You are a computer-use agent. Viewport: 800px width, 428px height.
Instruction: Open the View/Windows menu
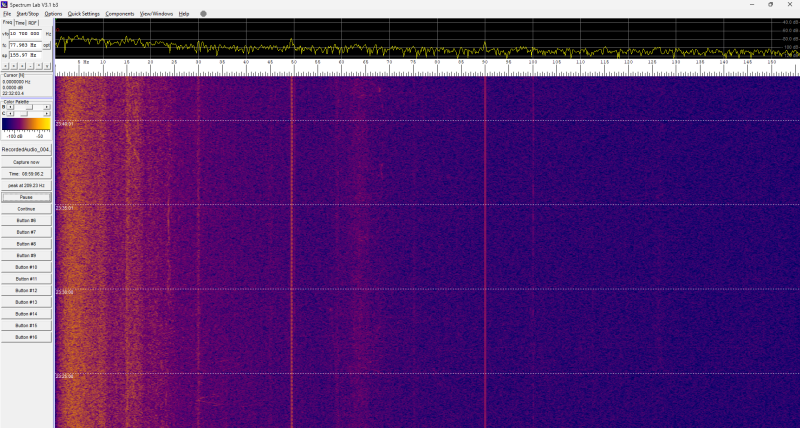157,14
